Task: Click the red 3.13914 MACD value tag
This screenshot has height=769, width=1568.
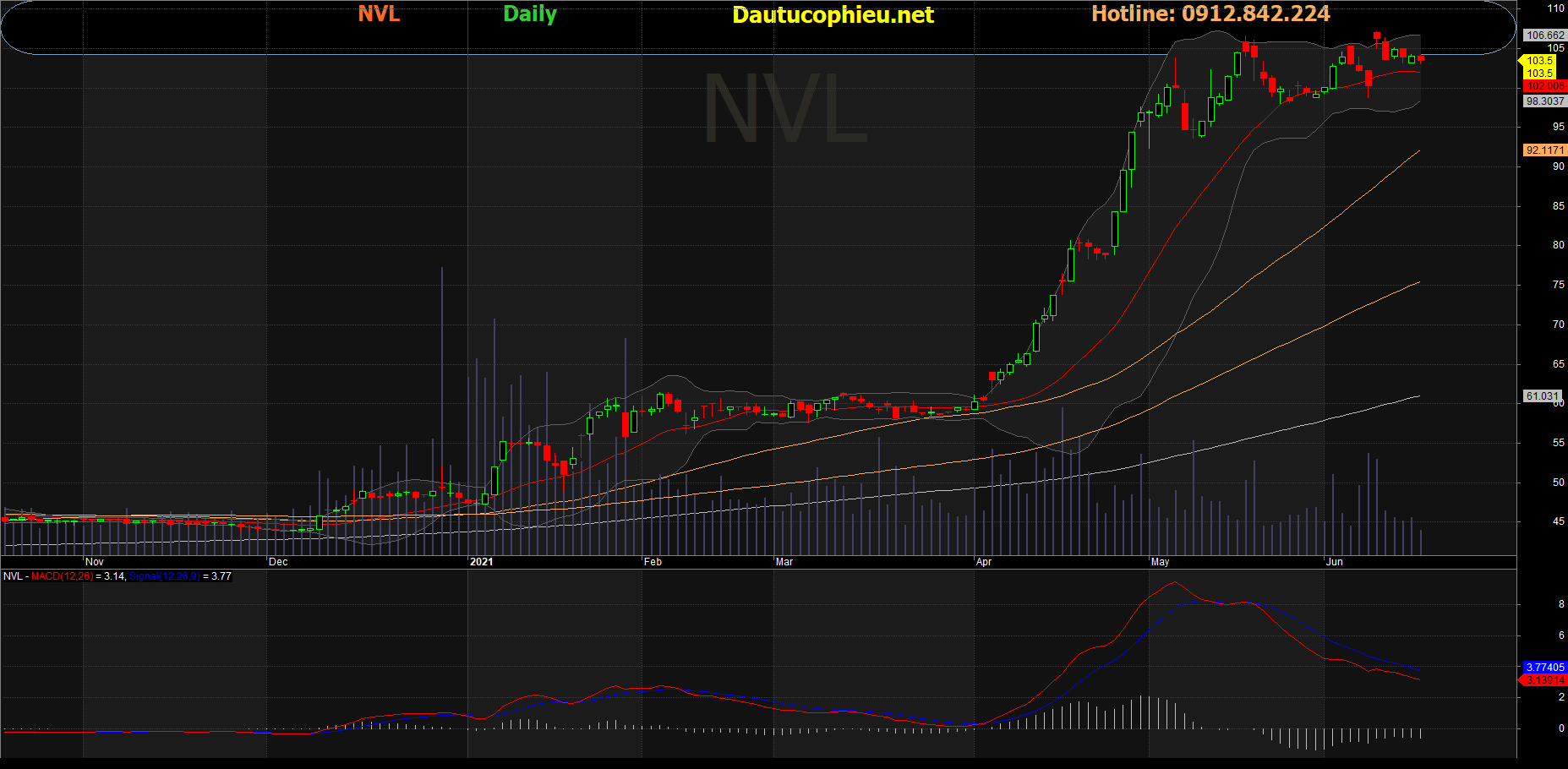Action: [1544, 680]
